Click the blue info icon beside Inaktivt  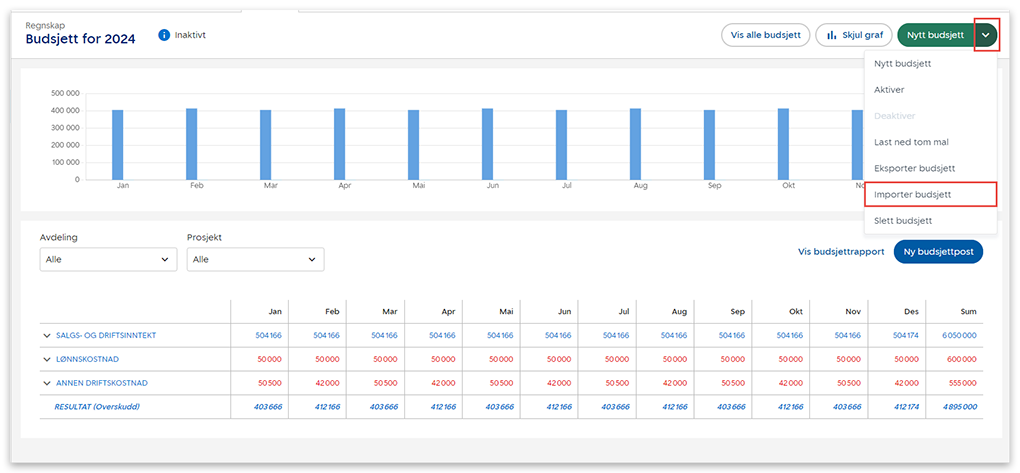164,35
